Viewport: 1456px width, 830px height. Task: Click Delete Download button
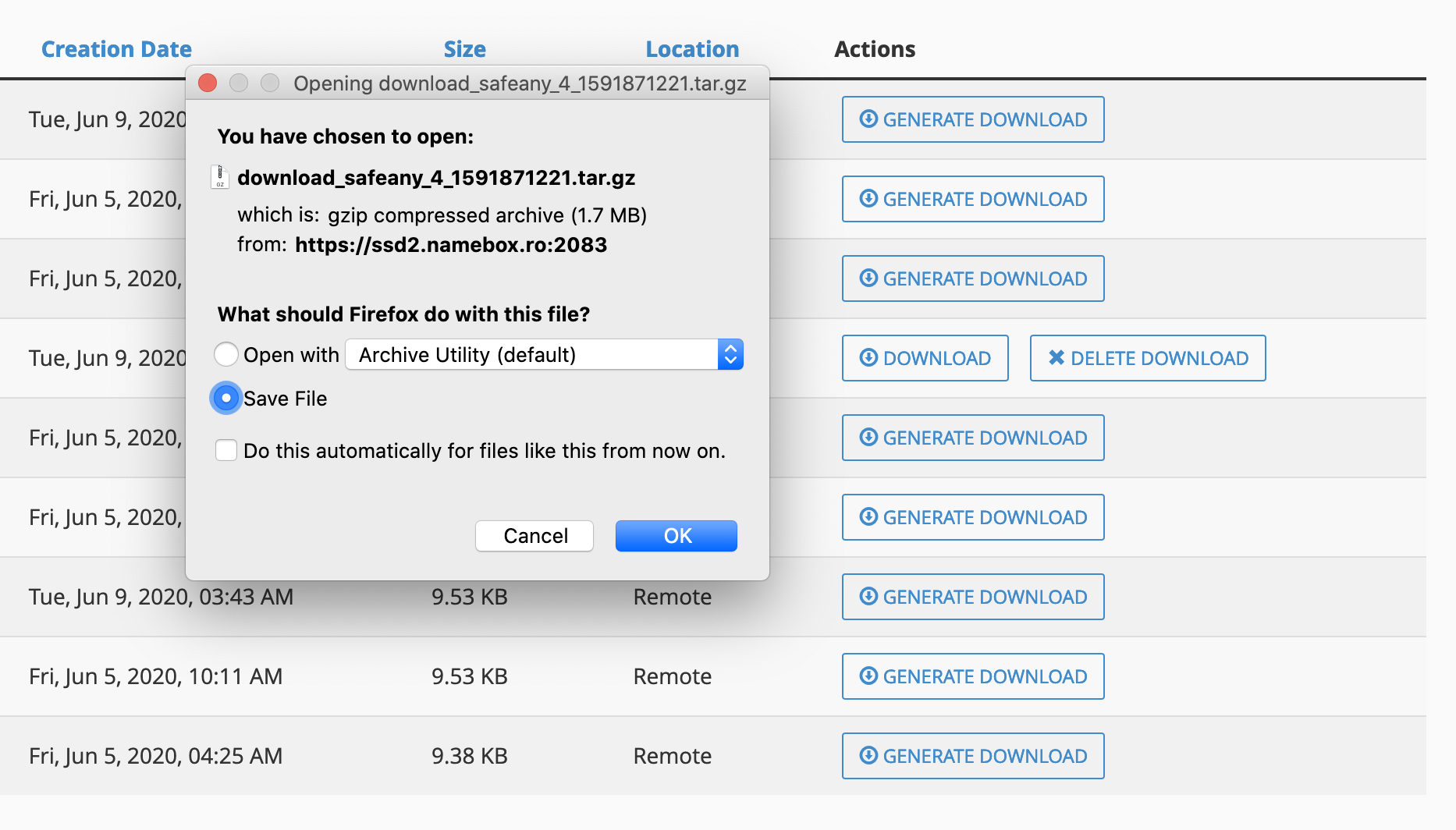point(1148,358)
